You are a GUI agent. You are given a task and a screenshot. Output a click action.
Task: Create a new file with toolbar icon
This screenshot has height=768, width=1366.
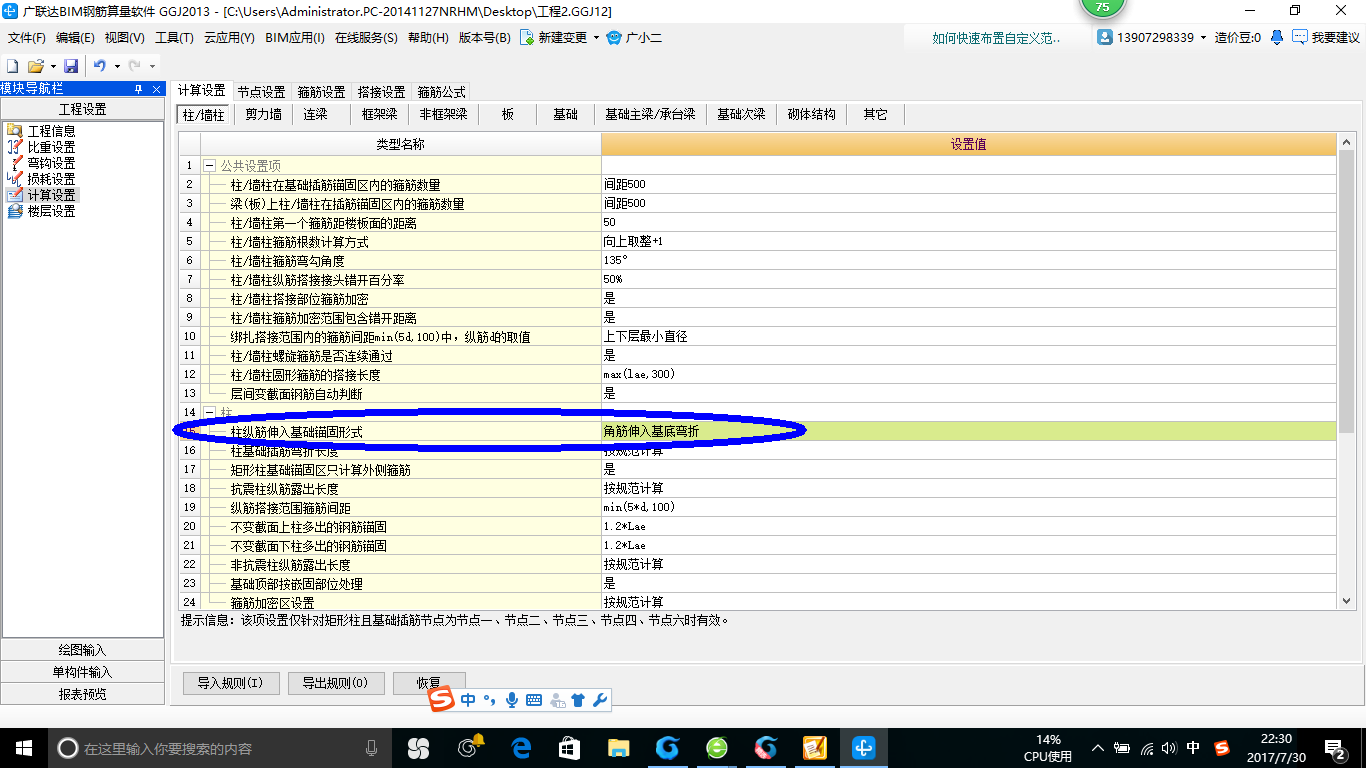13,66
